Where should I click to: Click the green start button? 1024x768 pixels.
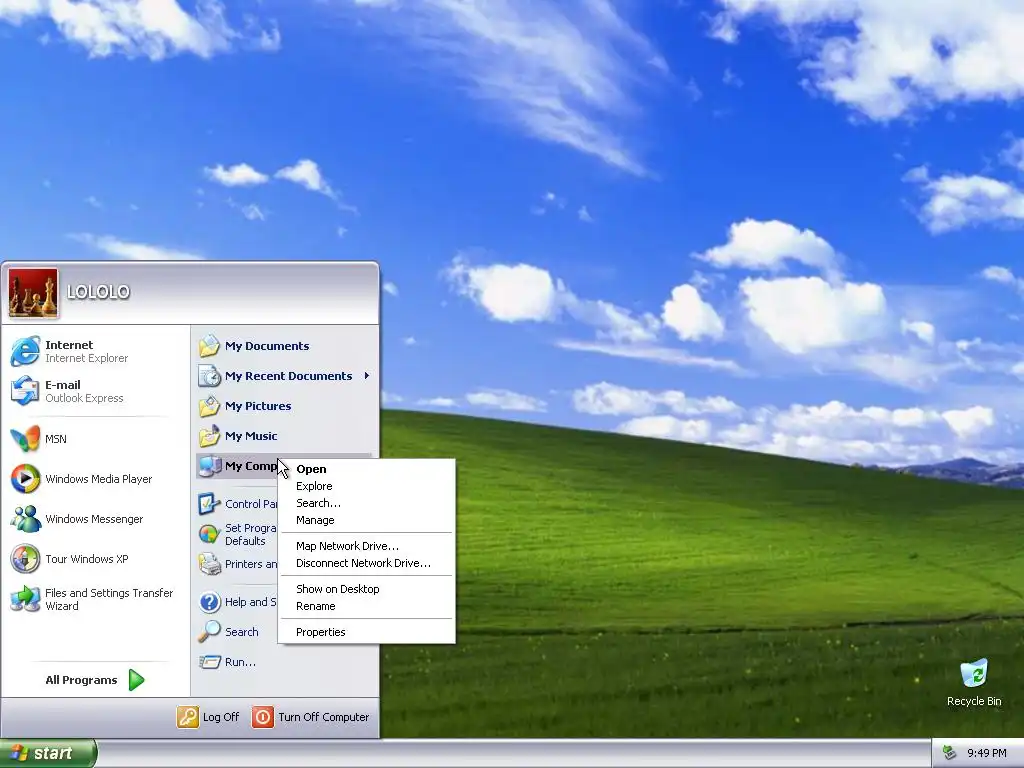click(48, 753)
